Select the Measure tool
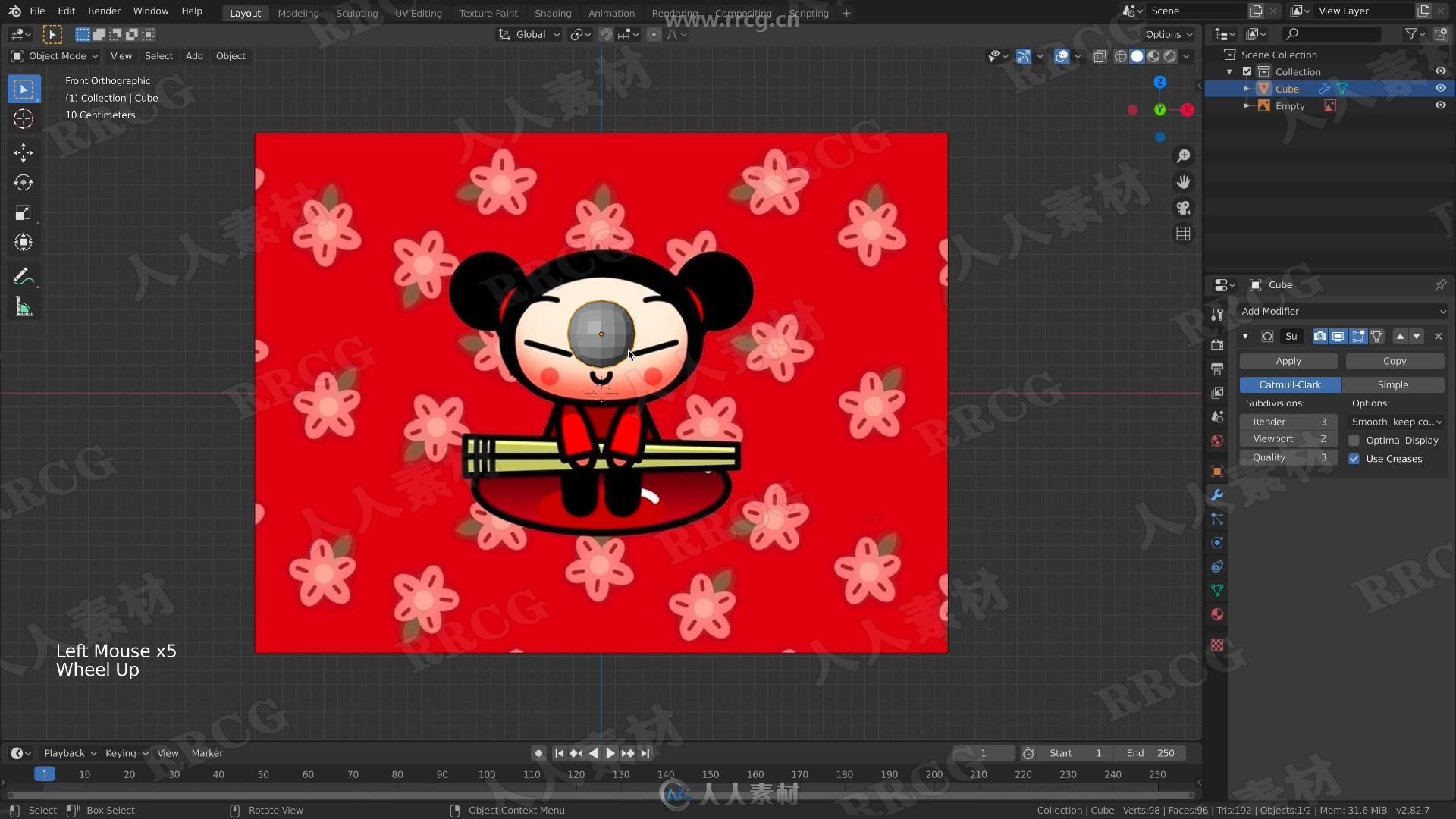 click(x=24, y=307)
